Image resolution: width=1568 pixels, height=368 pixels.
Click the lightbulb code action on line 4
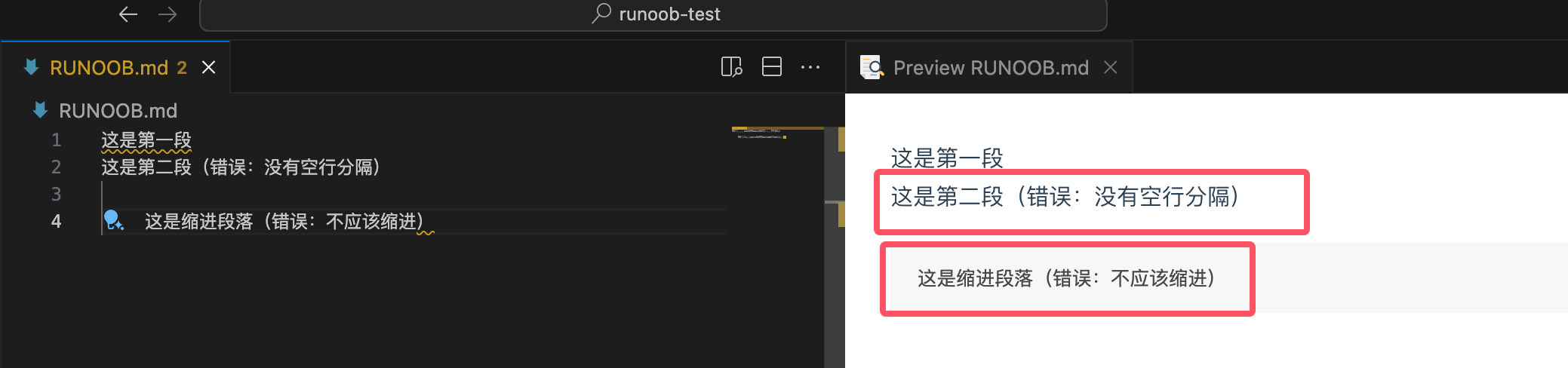112,220
